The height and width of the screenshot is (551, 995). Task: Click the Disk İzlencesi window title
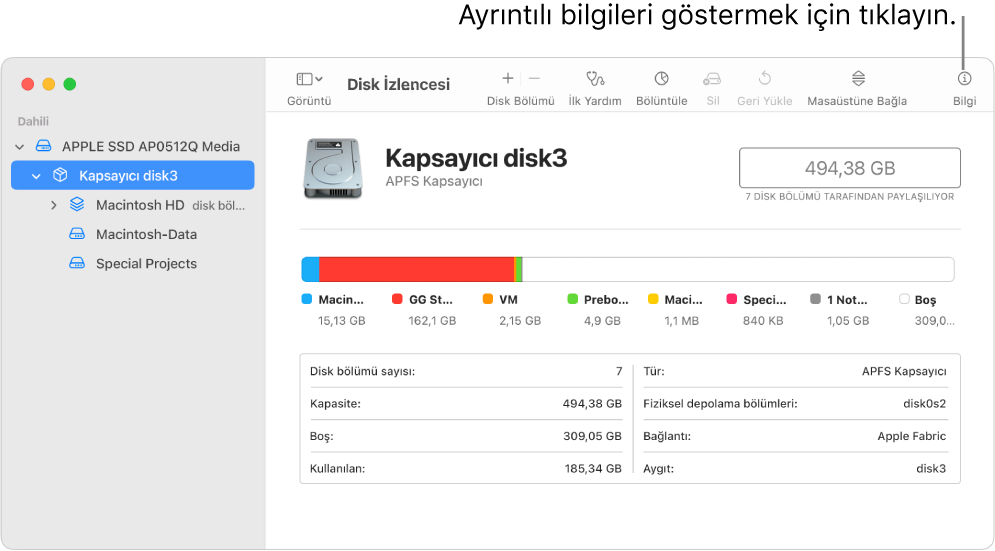[x=399, y=84]
